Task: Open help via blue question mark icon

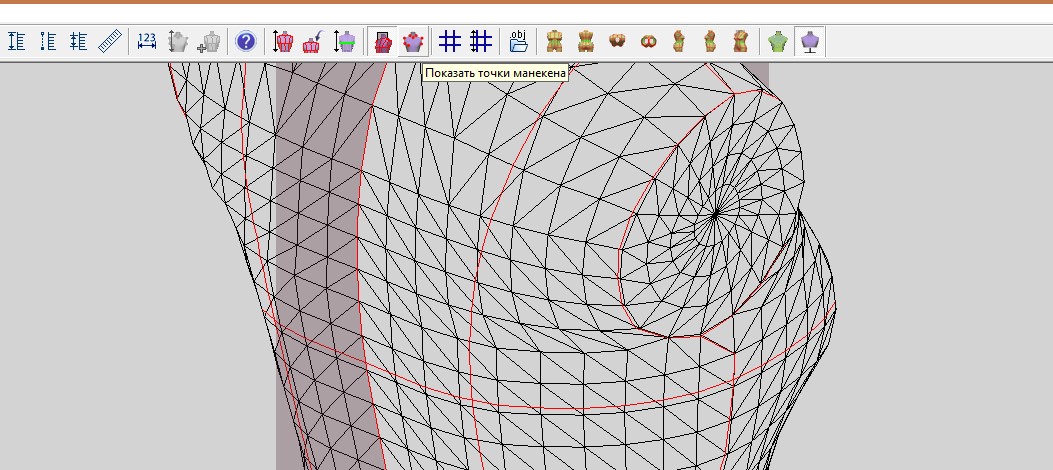Action: tap(246, 42)
